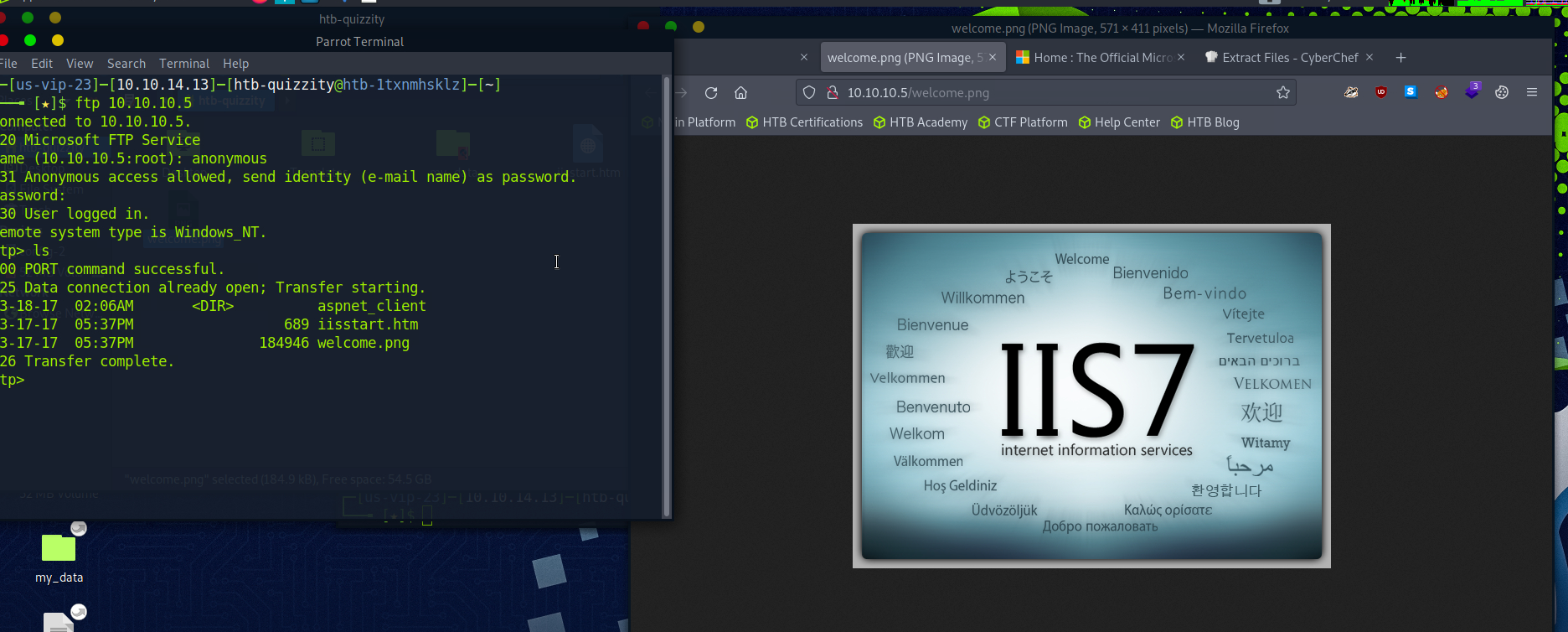Open terminal File menu
This screenshot has width=1568, height=632.
[x=8, y=64]
